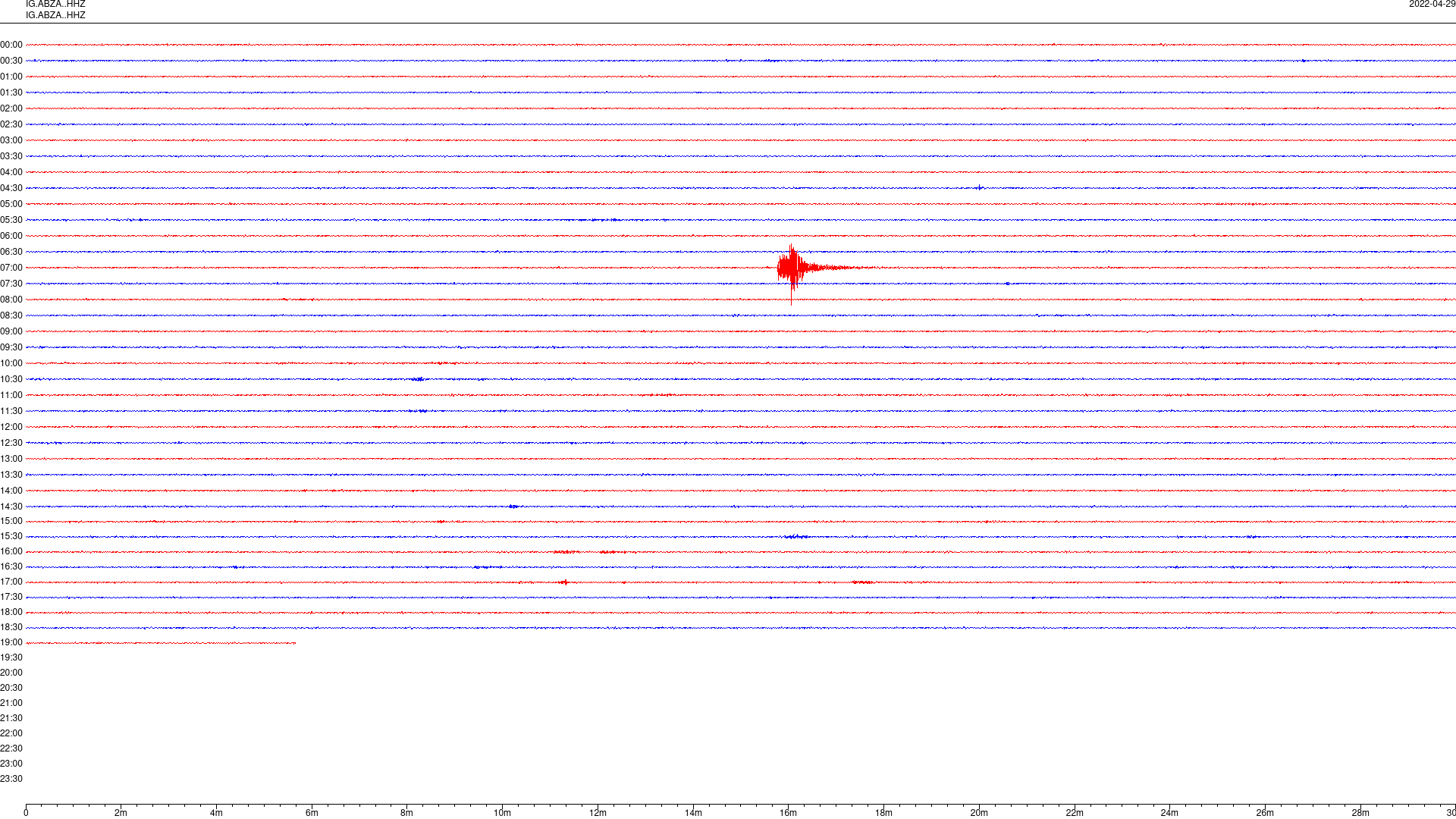Viewport: 1456px width, 819px height.
Task: Click the 04:30 row label
Action: click(11, 188)
